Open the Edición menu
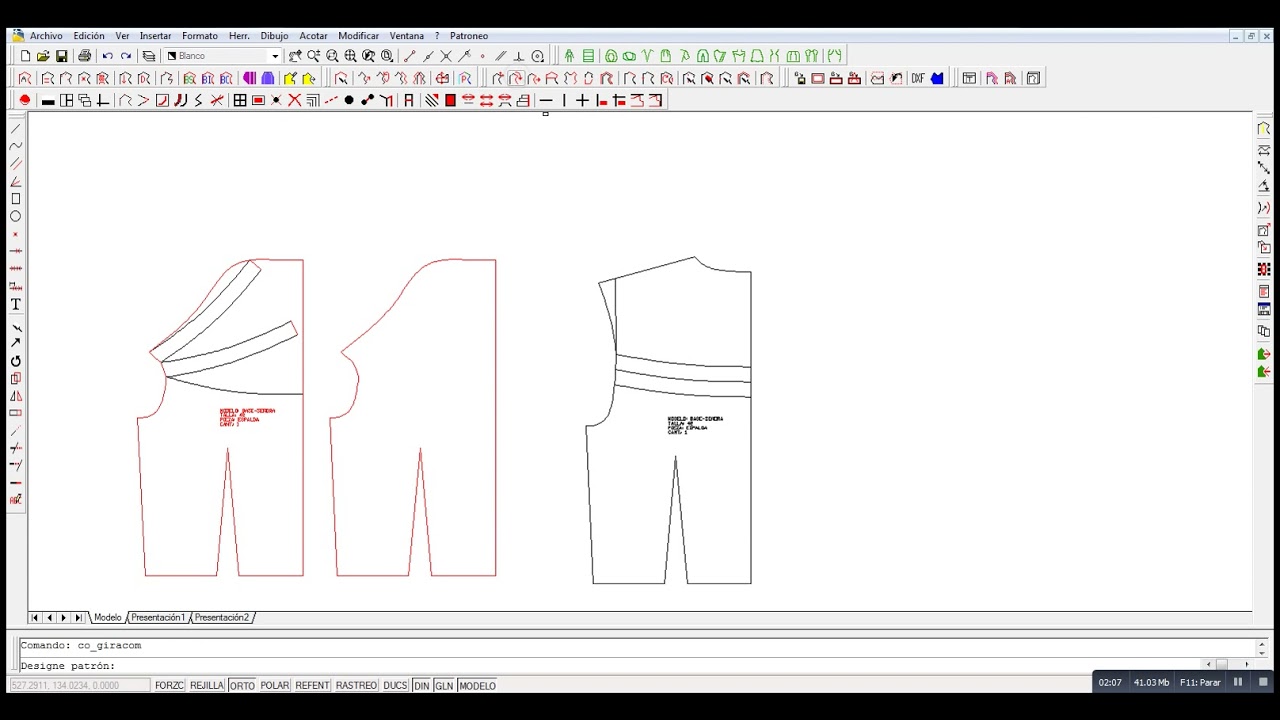1280x720 pixels. [89, 36]
